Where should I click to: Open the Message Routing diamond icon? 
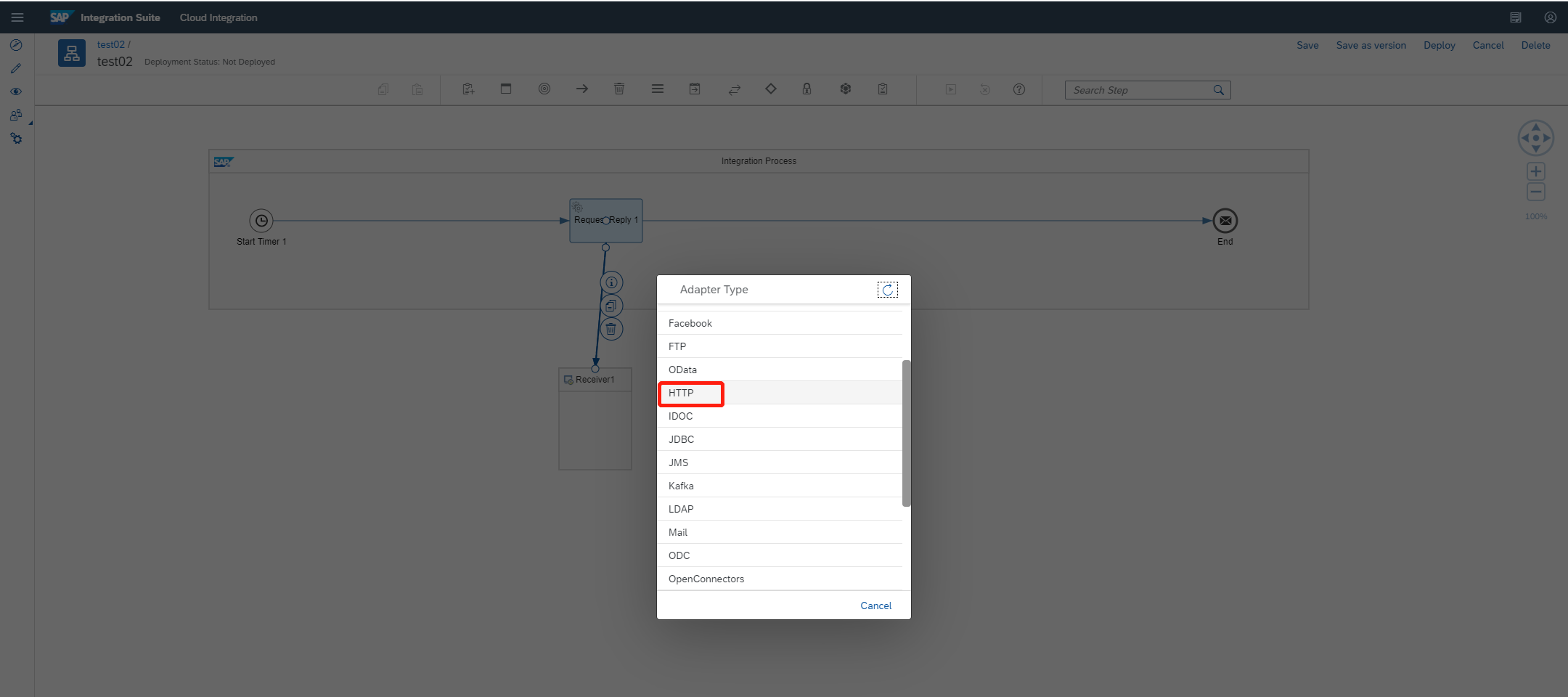(771, 89)
